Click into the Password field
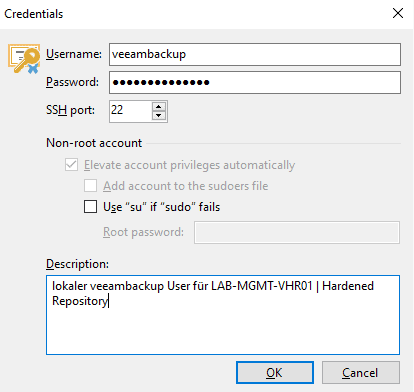 255,82
